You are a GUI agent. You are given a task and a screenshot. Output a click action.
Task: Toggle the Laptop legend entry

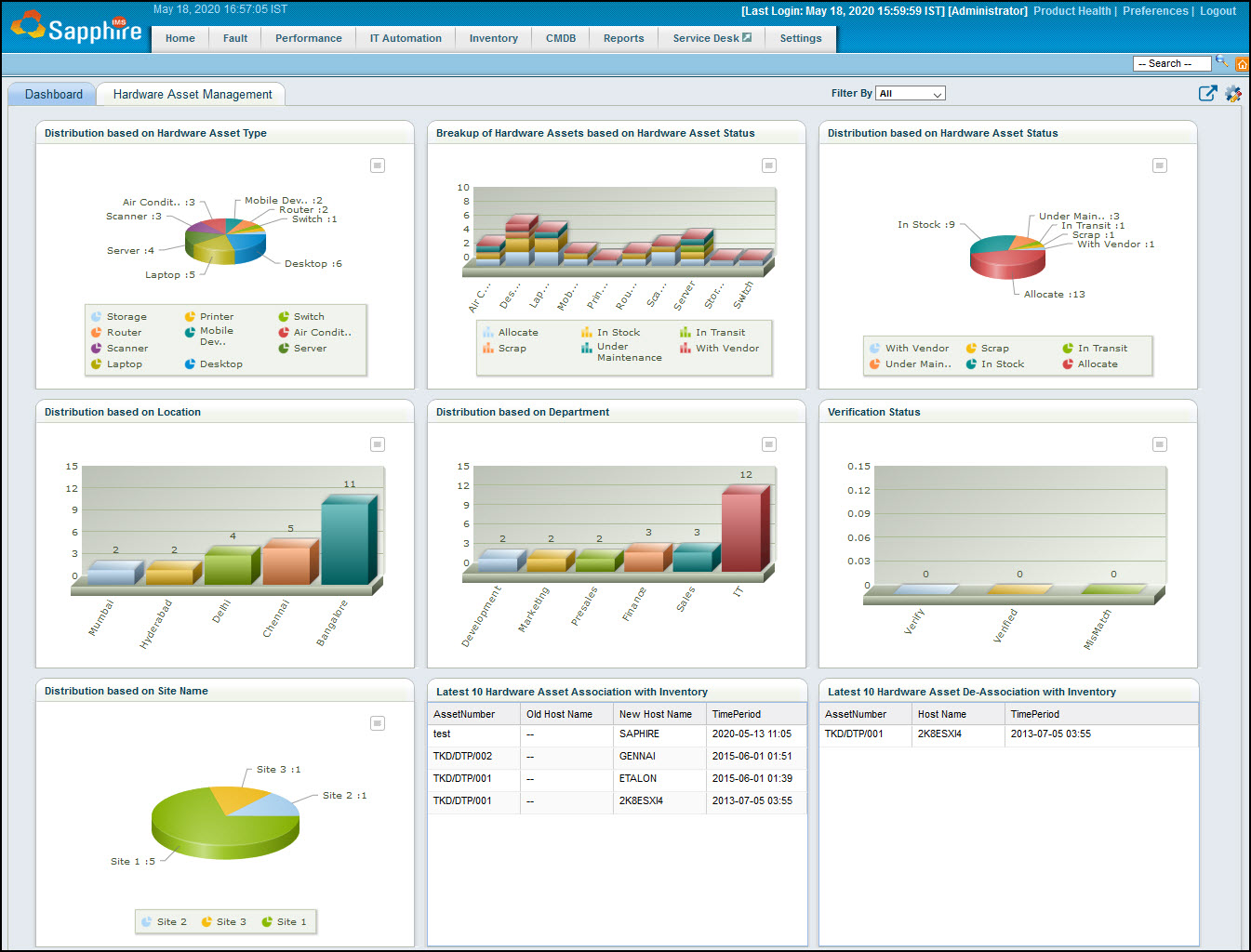coord(121,364)
